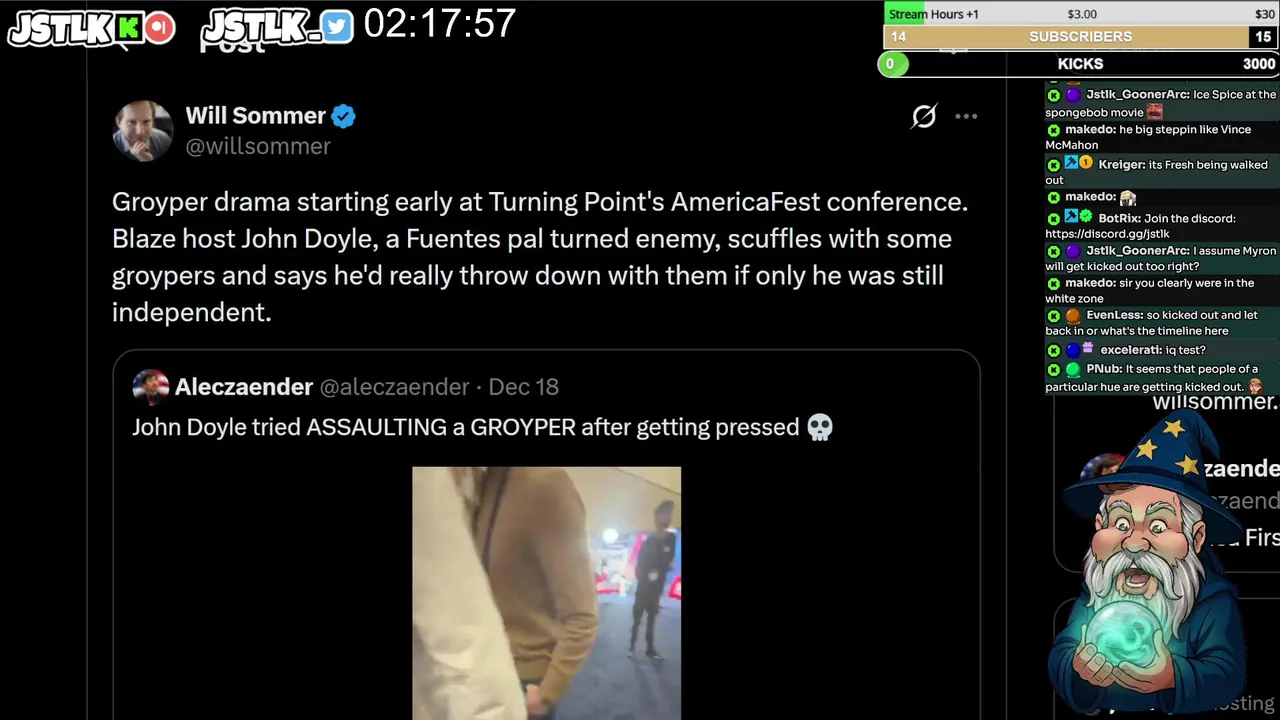Click the Grok icon on the post
1280x720 pixels.
pos(924,116)
